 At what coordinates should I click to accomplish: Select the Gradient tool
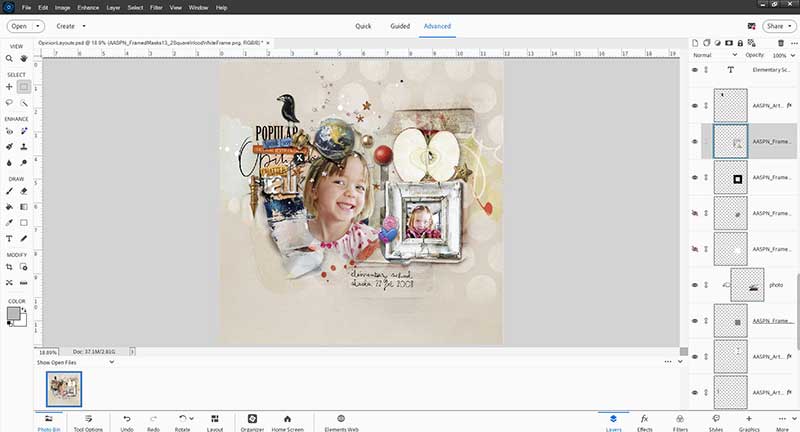tap(24, 207)
